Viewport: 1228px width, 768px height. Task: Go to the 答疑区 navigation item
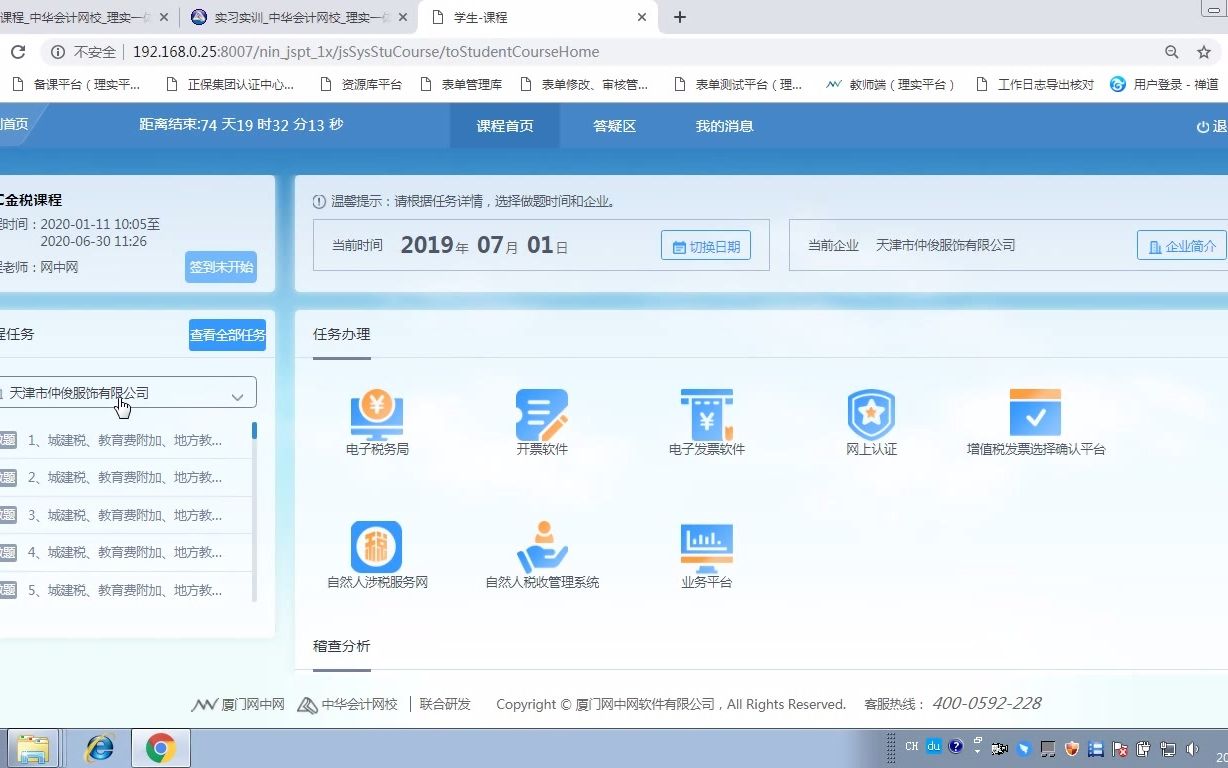point(613,126)
